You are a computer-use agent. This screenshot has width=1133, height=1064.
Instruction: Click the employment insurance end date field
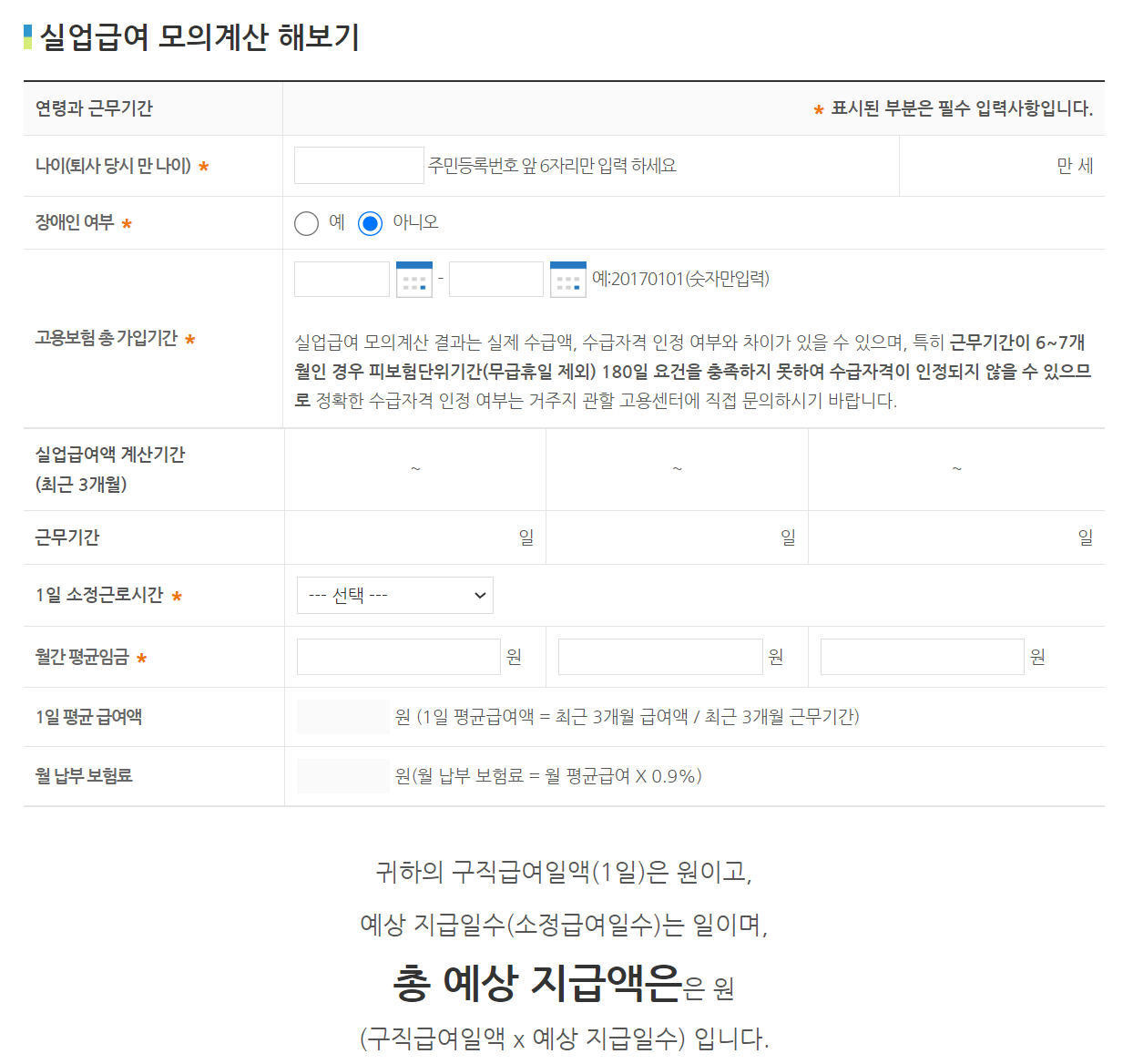495,279
